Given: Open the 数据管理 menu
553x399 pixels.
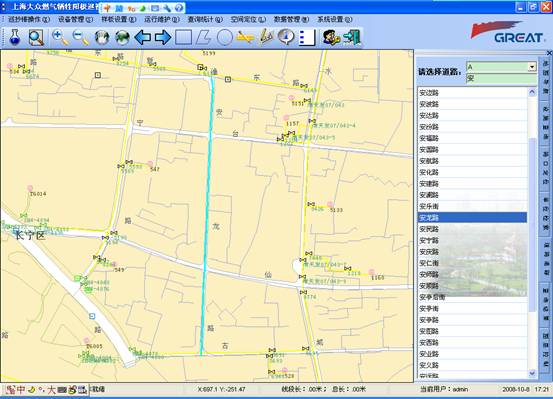Looking at the screenshot, I should (x=291, y=19).
